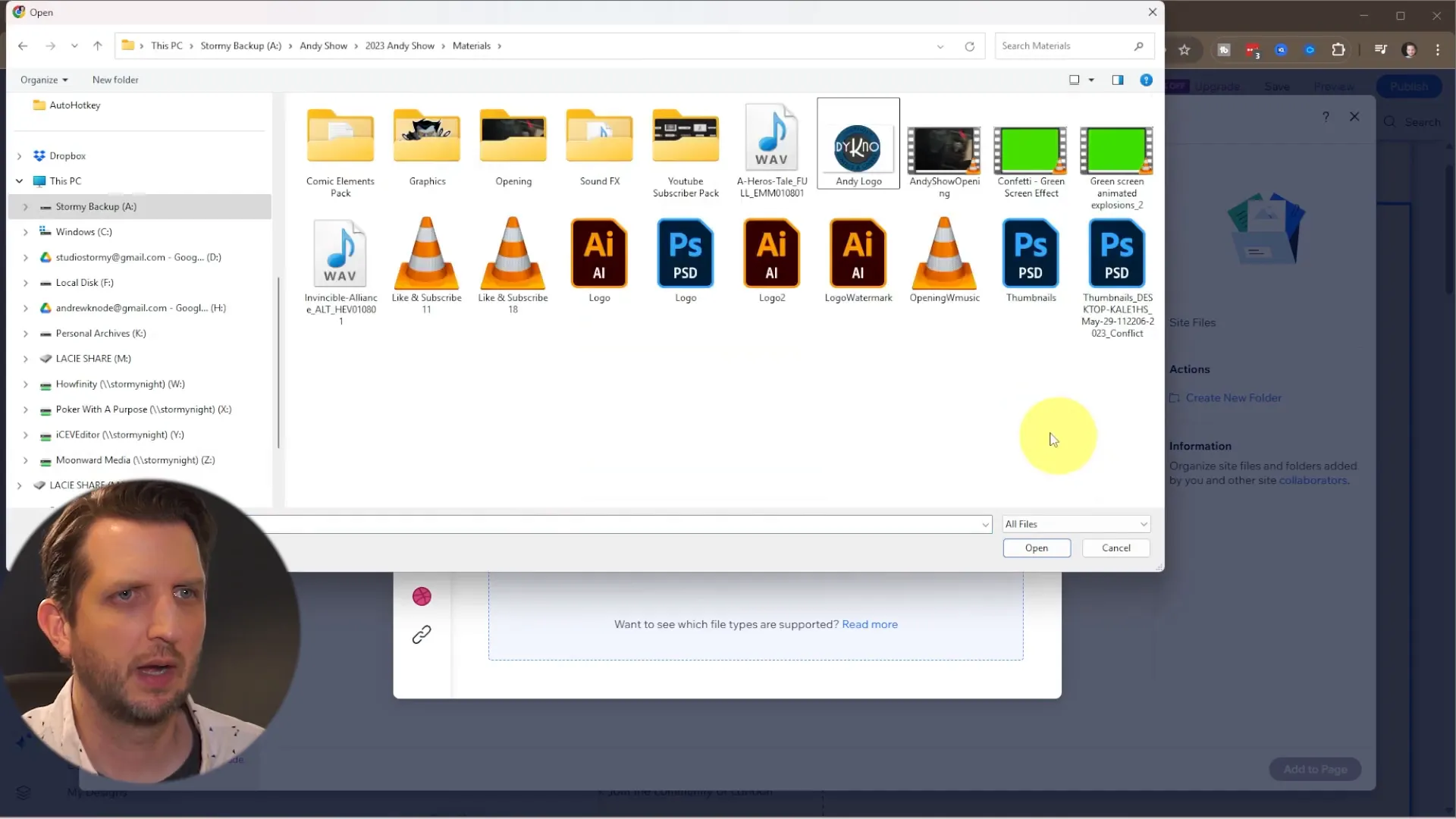Select the Andy Logo file thumbnail
This screenshot has height=819, width=1456.
(857, 148)
